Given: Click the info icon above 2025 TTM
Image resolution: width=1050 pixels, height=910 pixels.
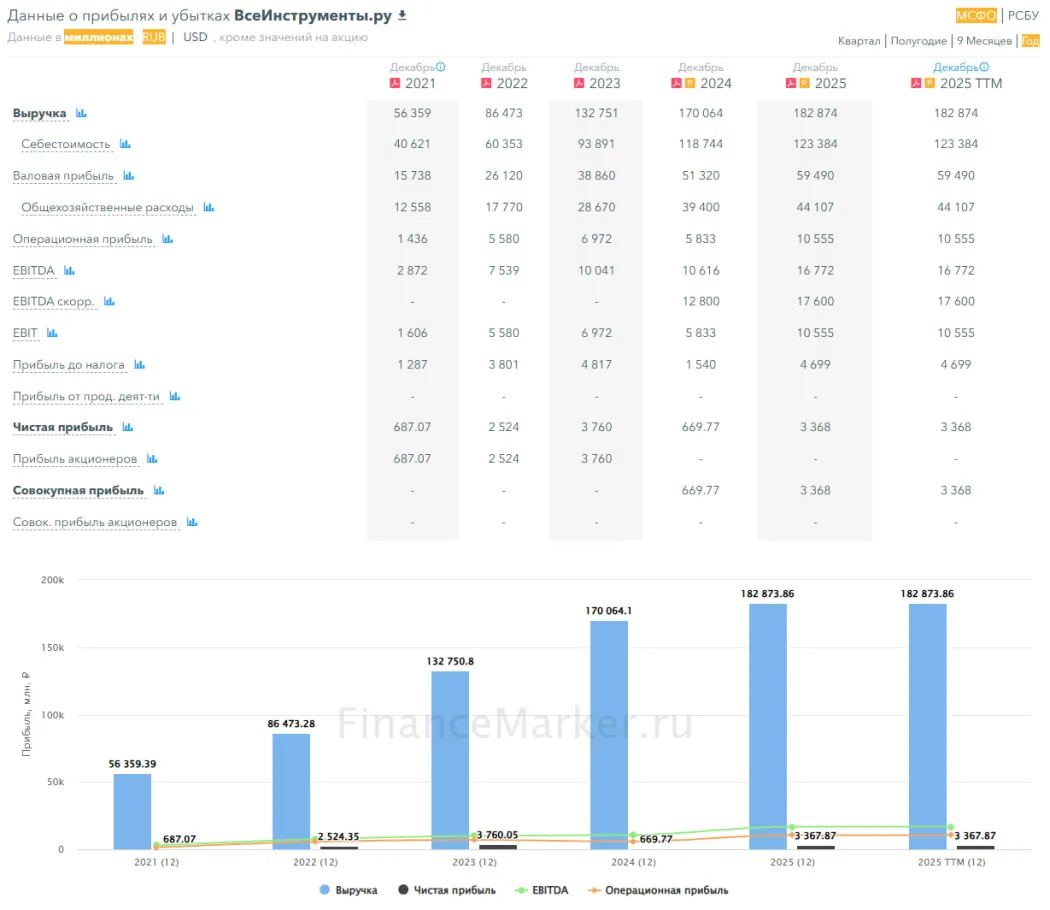Looking at the screenshot, I should pos(984,67).
